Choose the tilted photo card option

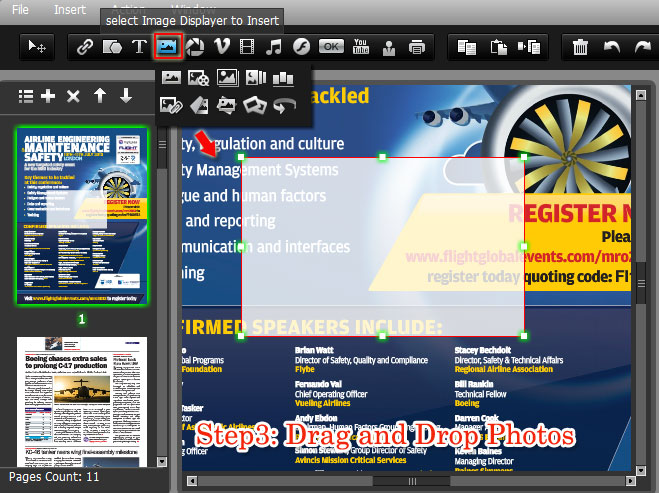pos(199,105)
